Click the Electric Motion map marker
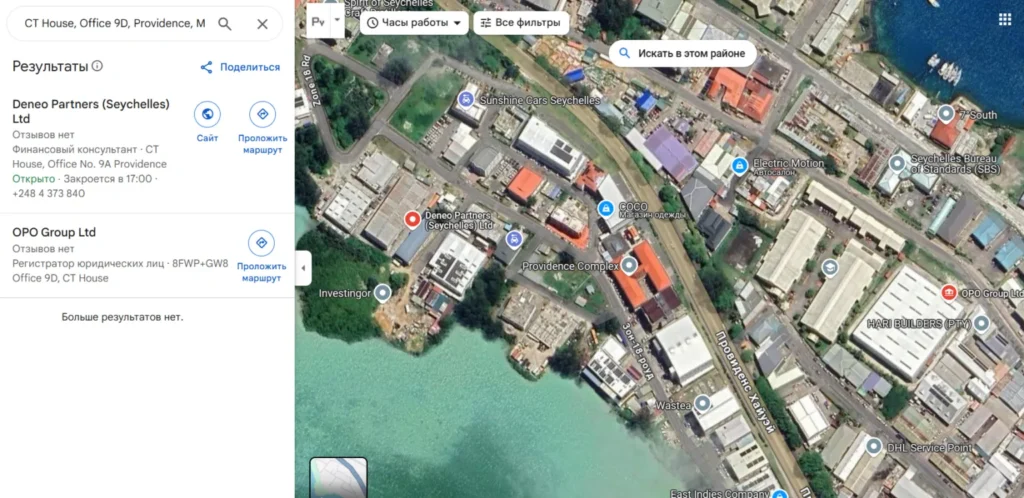 (739, 165)
